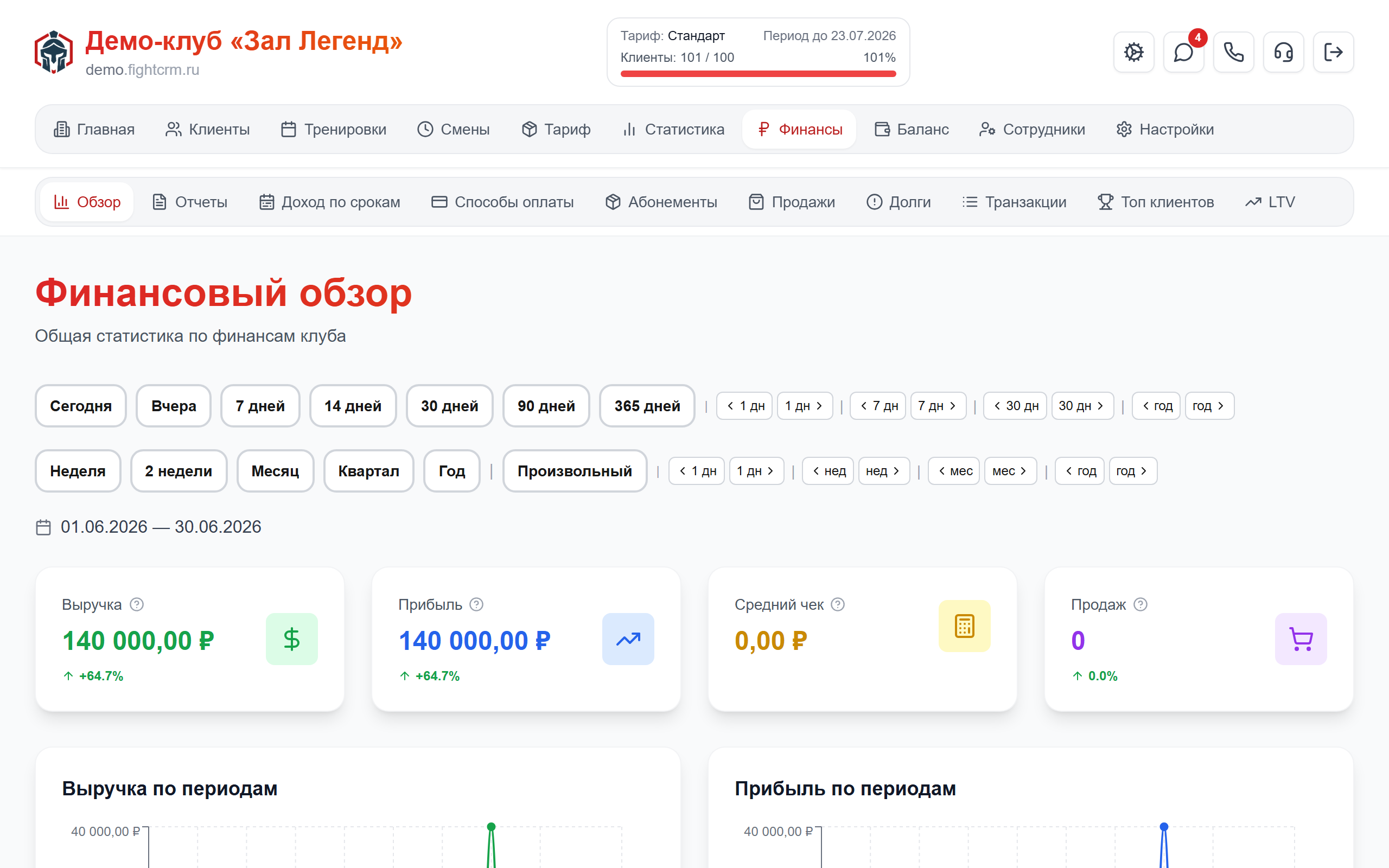Shift forward with the мес > button
Image resolution: width=1389 pixels, height=868 pixels.
coord(1011,471)
